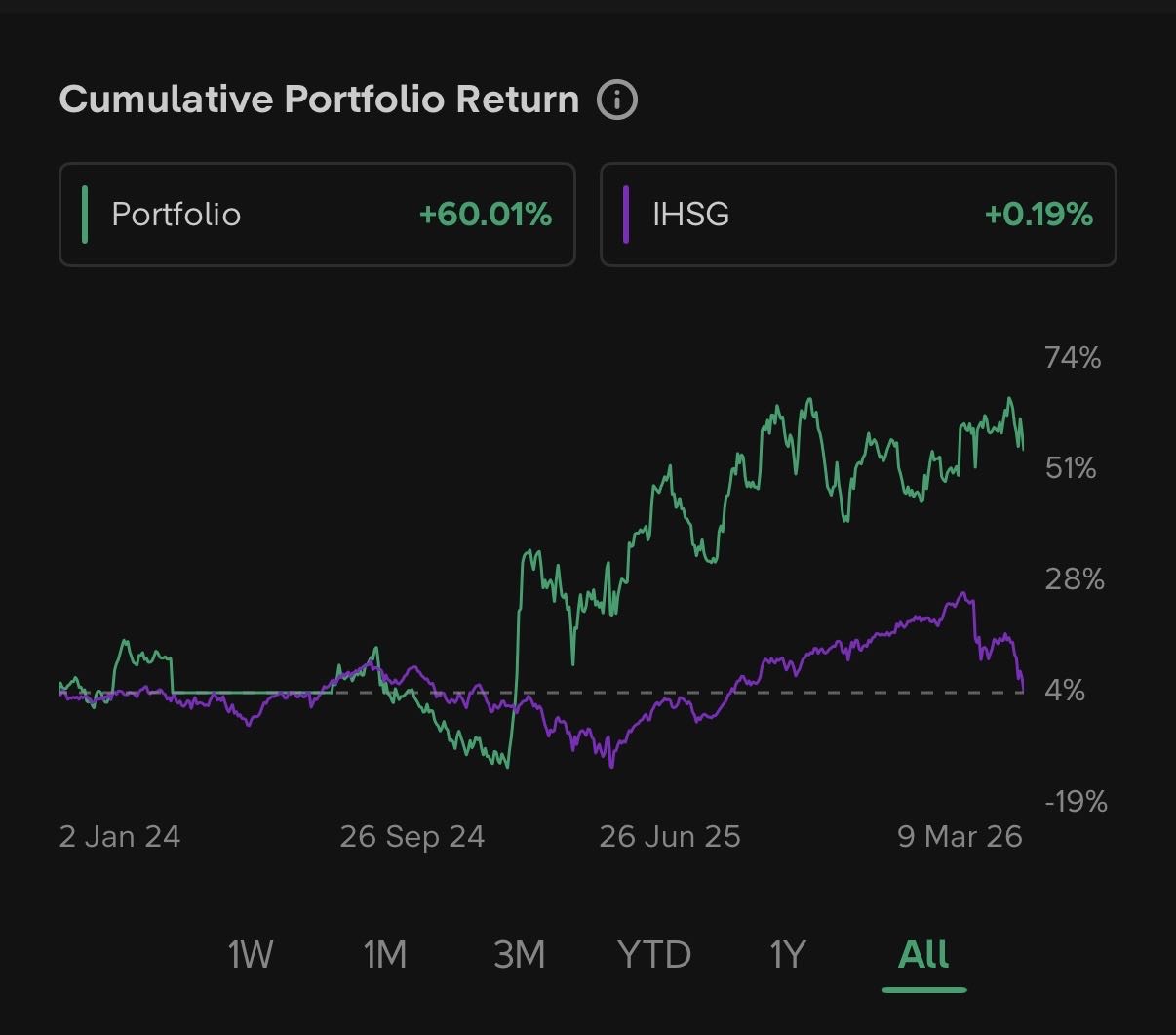1176x1035 pixels.
Task: Click the -19% y-axis label
Action: 1076,802
